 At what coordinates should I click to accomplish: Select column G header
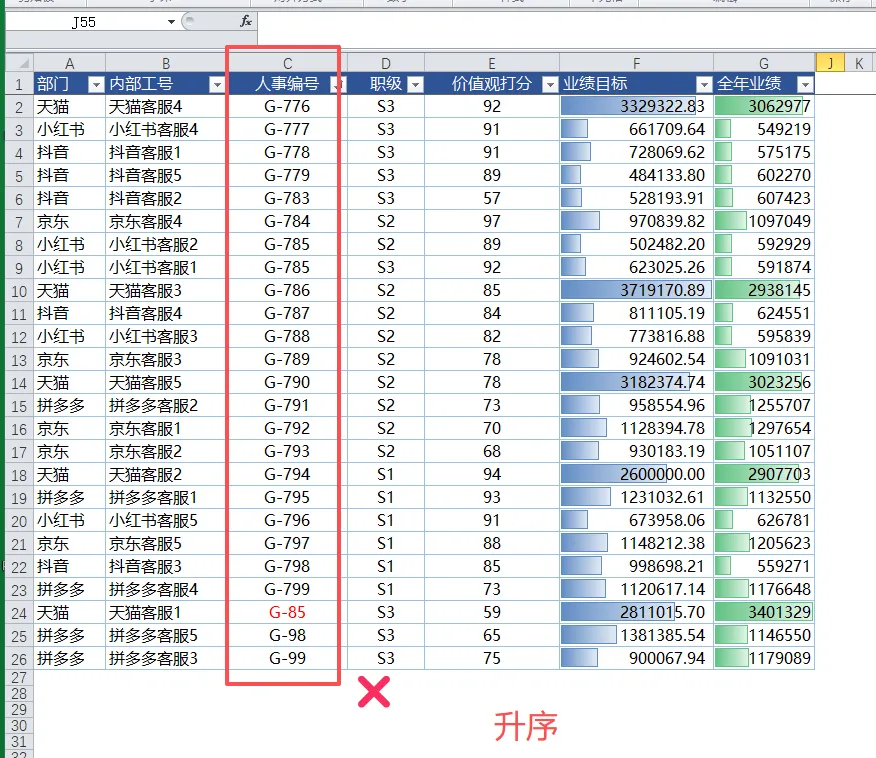click(764, 63)
